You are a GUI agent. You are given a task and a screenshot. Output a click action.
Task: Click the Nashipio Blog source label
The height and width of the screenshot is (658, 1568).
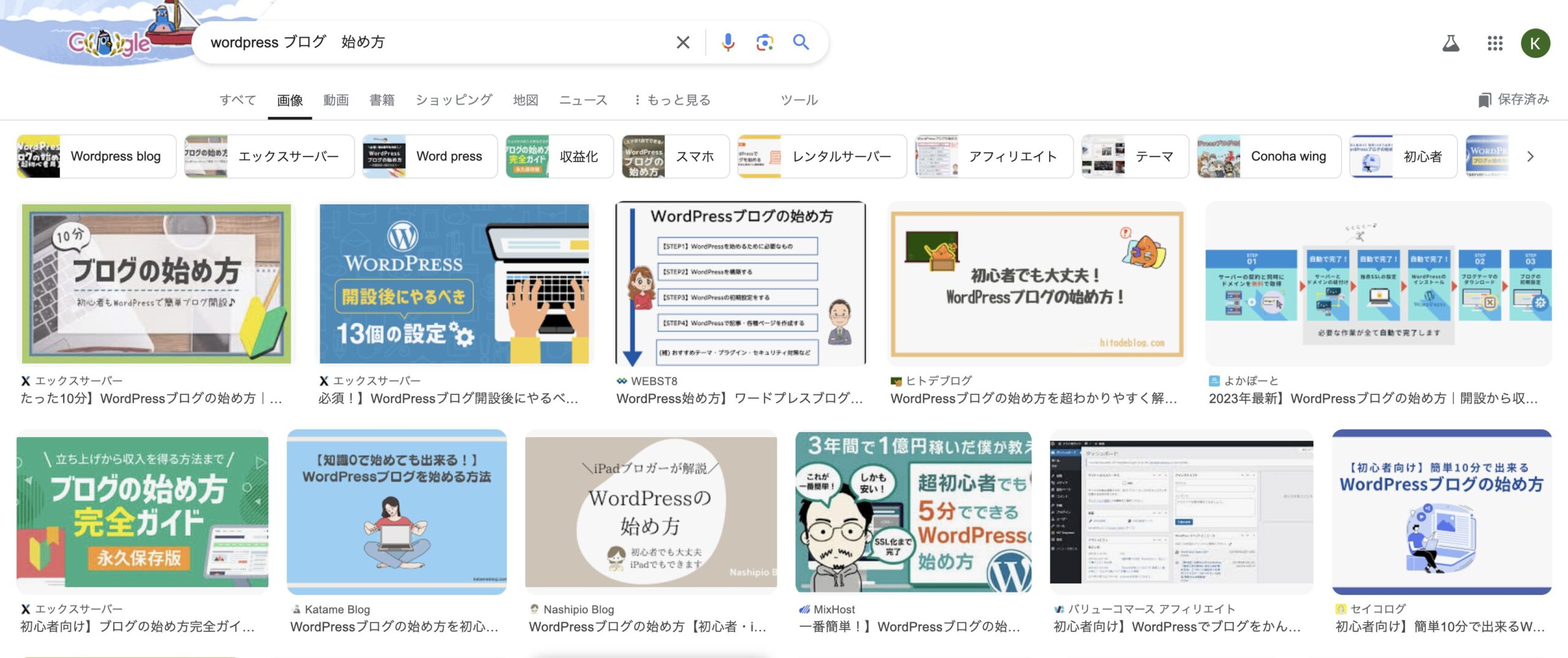[579, 610]
